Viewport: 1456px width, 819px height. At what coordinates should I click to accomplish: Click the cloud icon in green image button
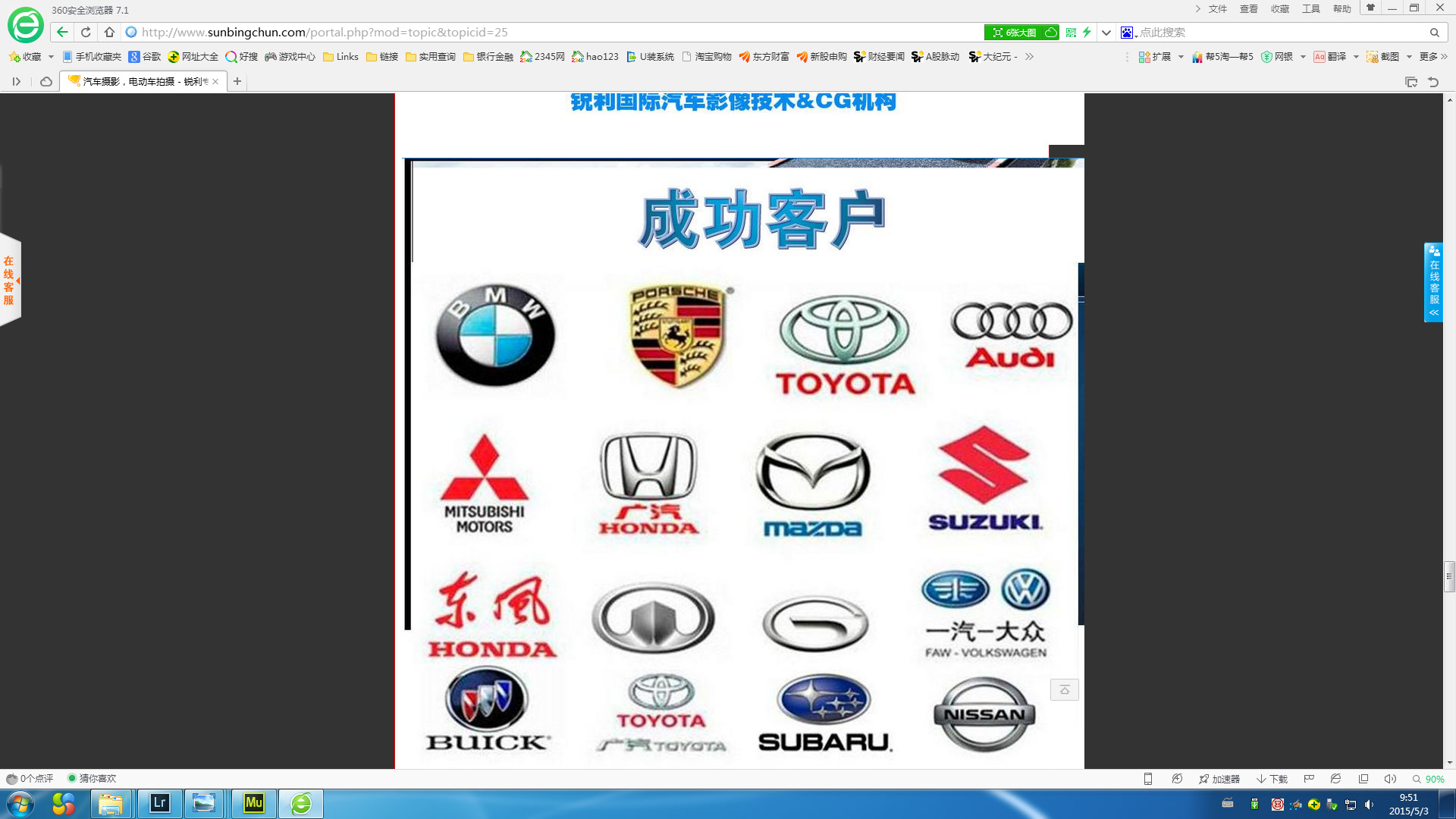[1050, 33]
